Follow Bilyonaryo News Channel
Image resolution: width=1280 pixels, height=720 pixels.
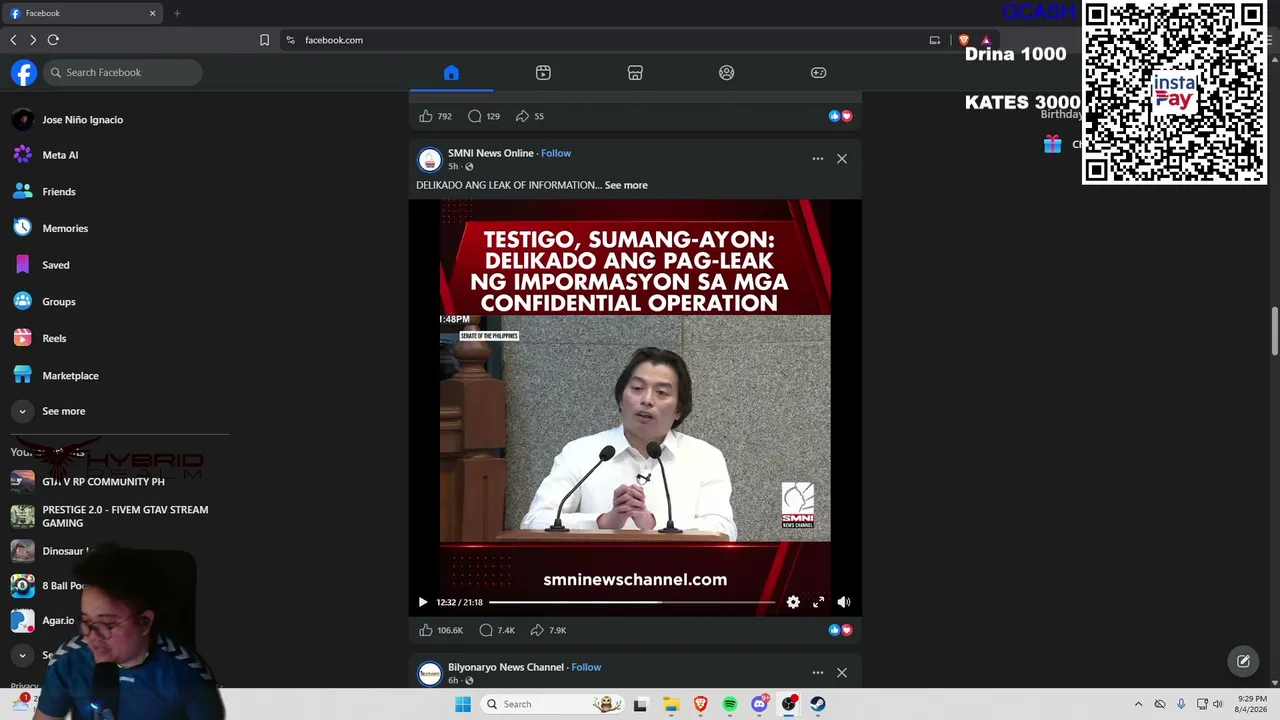(586, 667)
